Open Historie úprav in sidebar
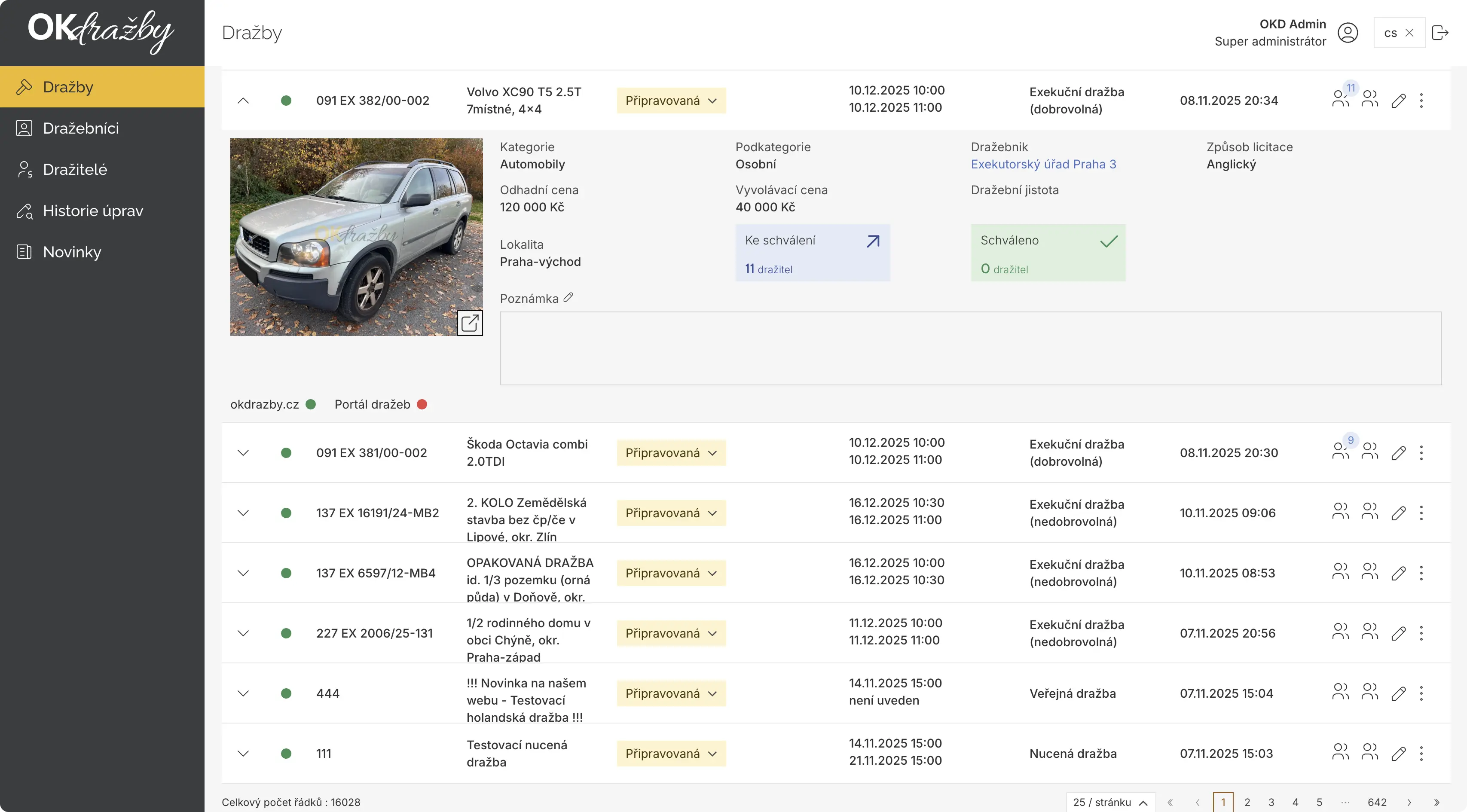Image resolution: width=1467 pixels, height=812 pixels. [x=103, y=211]
